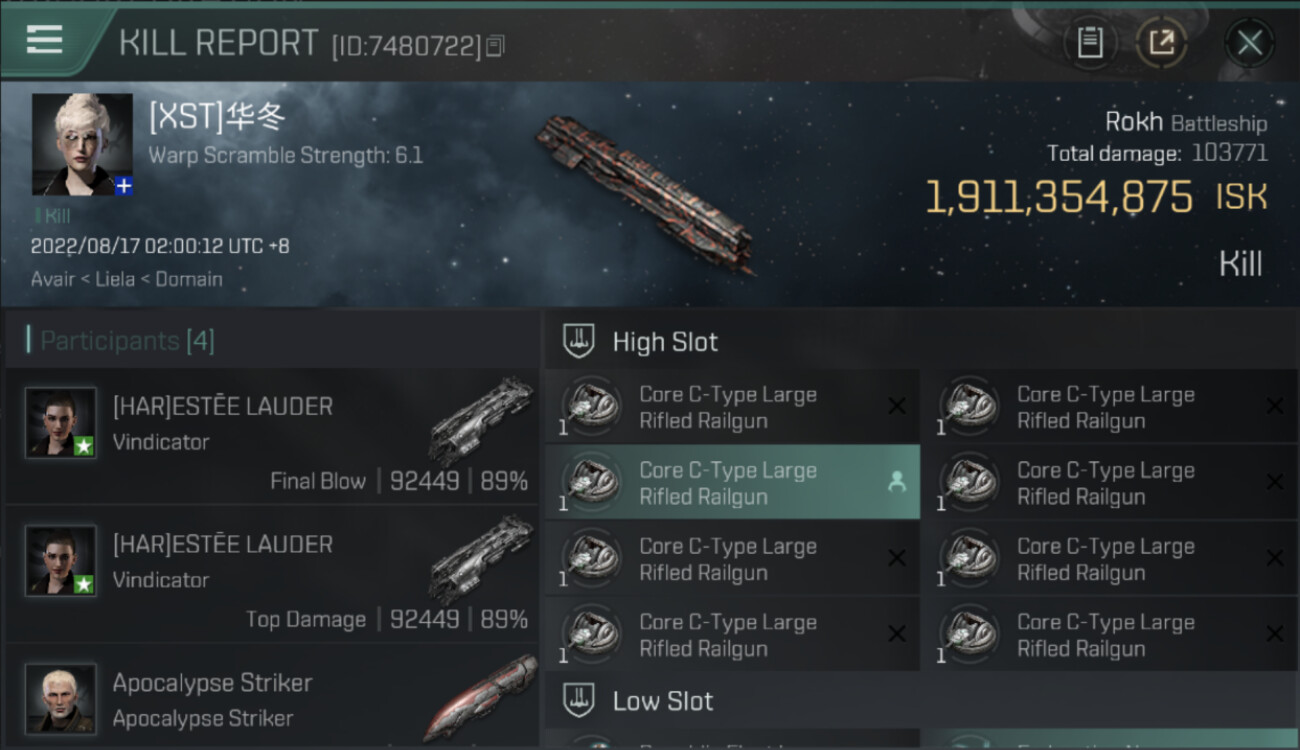The width and height of the screenshot is (1300, 750).
Task: Open the hamburger menu
Action: pos(44,41)
